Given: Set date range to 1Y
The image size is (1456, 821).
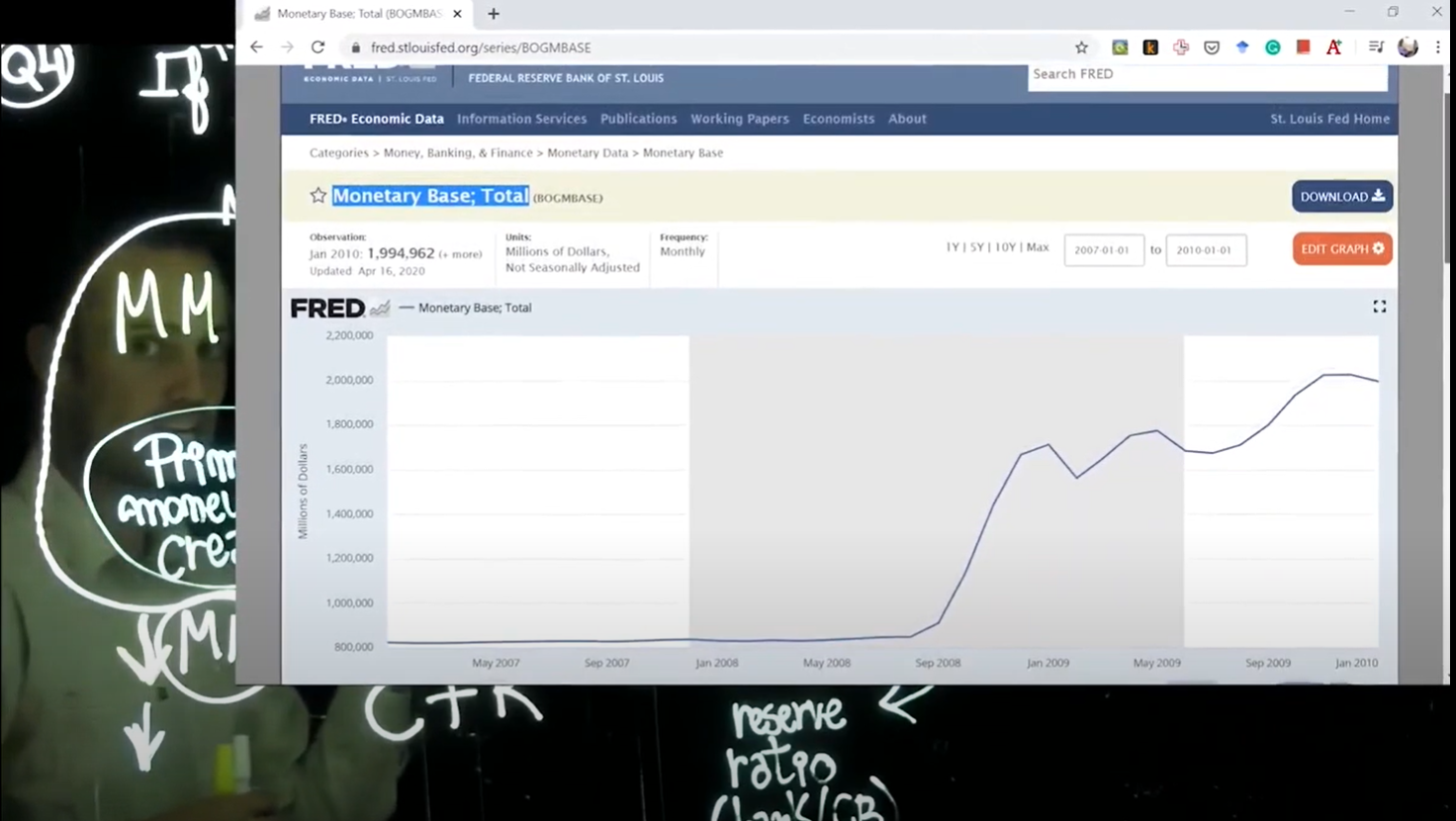Looking at the screenshot, I should [x=953, y=247].
